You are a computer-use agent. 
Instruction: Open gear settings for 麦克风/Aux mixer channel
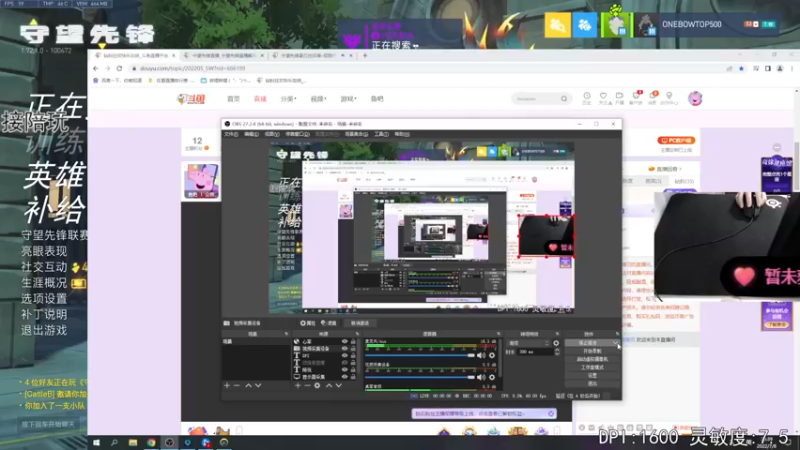coord(492,355)
